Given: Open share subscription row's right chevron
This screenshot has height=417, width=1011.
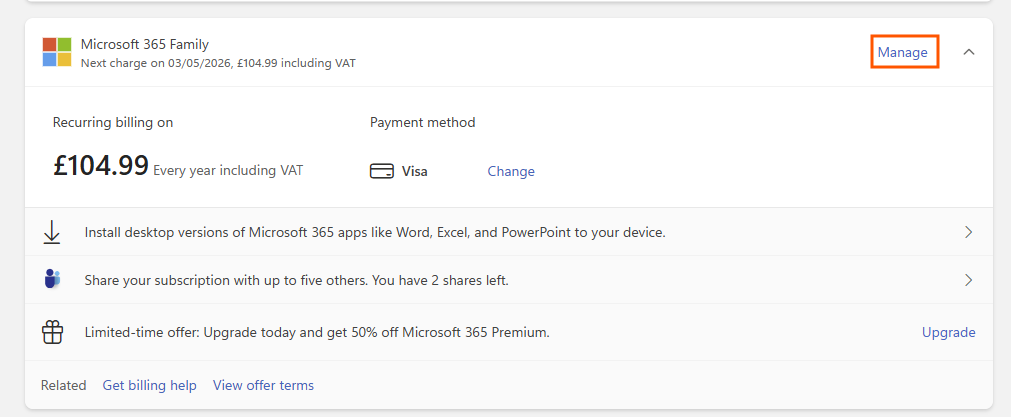Looking at the screenshot, I should 968,280.
